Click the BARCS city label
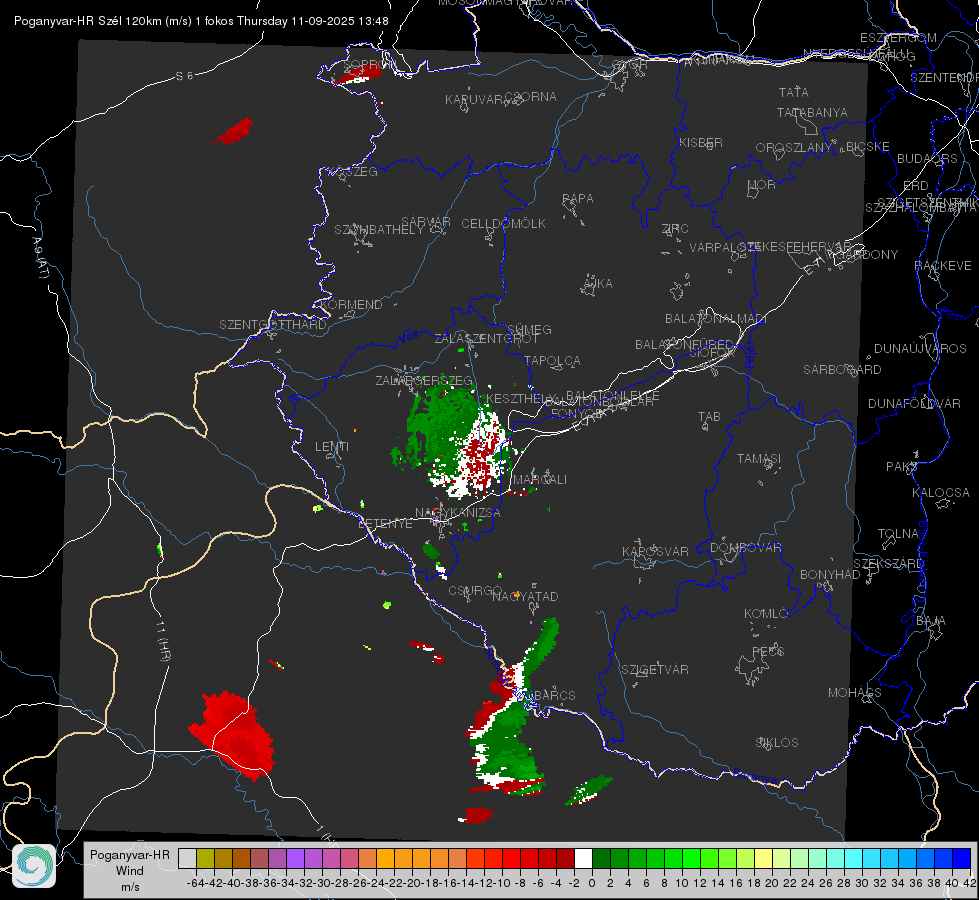The image size is (979, 900). point(555,695)
